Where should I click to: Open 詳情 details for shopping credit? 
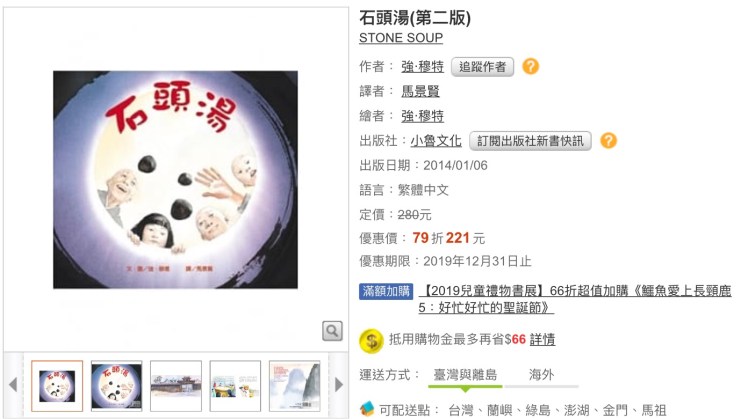pos(542,339)
